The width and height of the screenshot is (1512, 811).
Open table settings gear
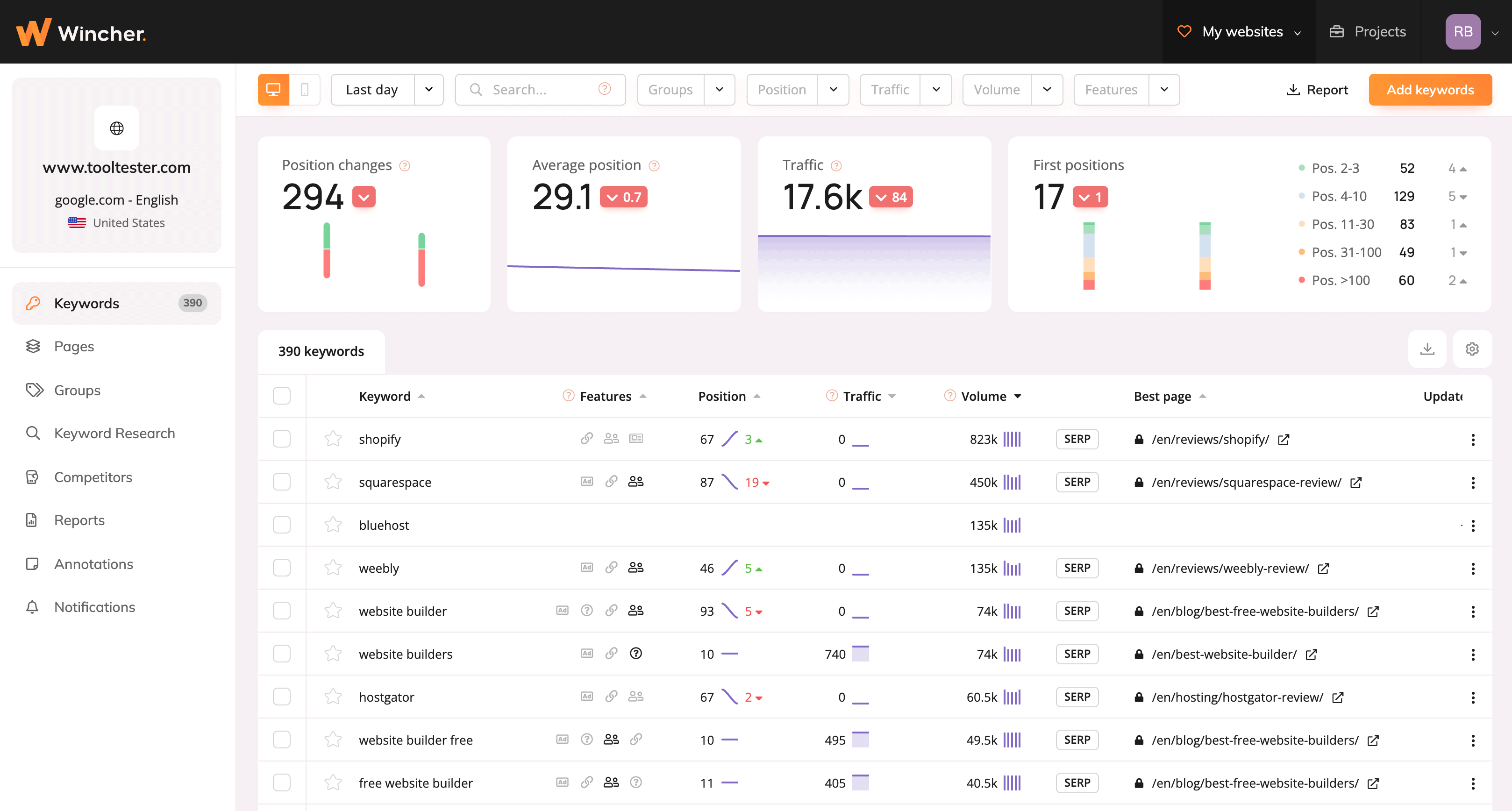[1471, 349]
